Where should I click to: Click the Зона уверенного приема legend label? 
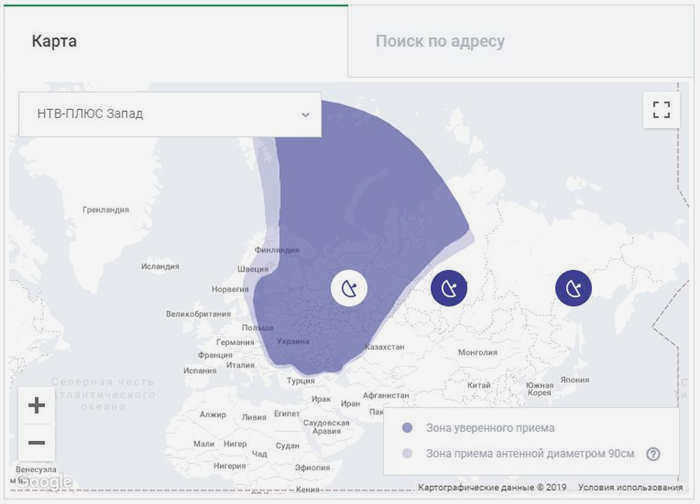click(x=490, y=428)
